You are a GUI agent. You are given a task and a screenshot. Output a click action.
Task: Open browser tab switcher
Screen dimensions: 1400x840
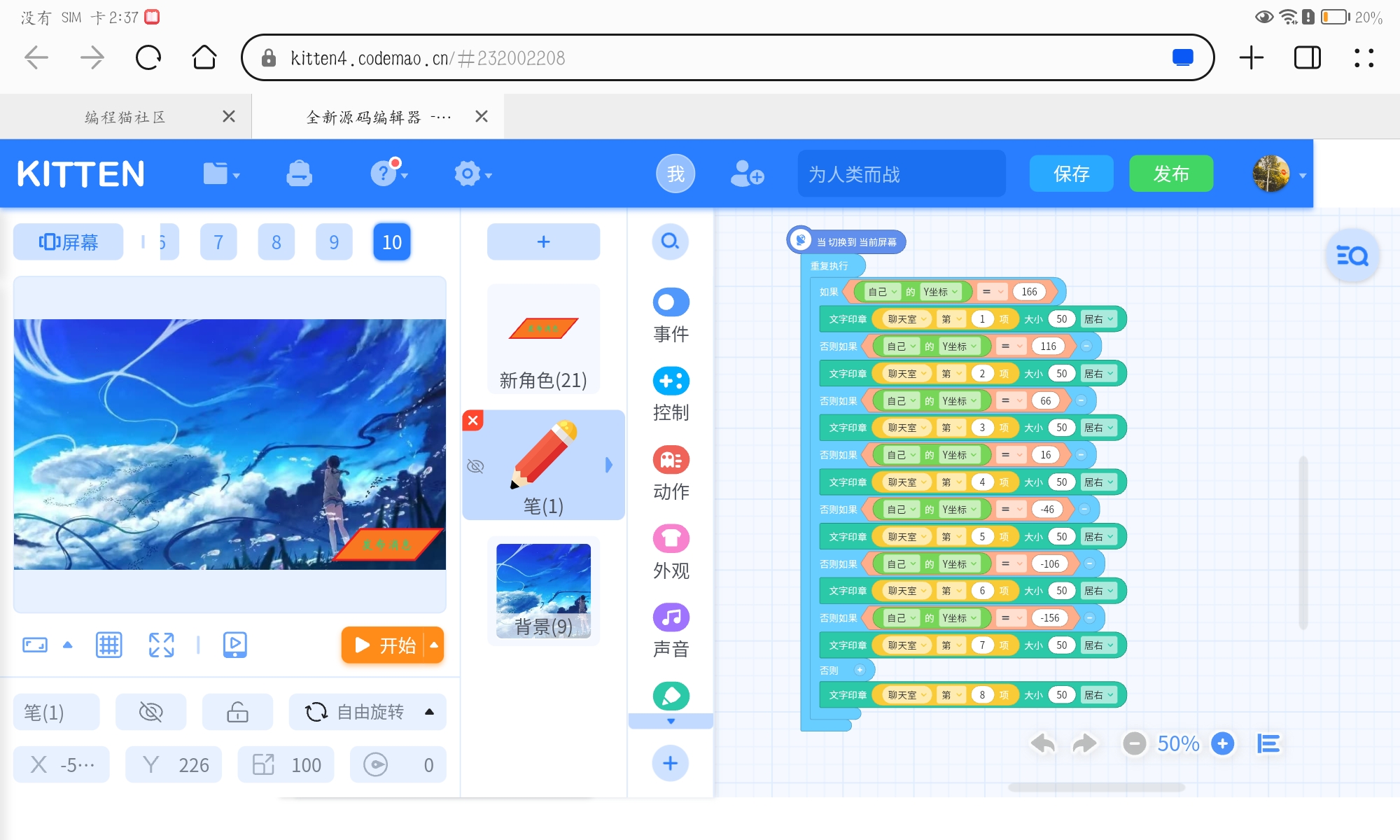tap(1308, 57)
